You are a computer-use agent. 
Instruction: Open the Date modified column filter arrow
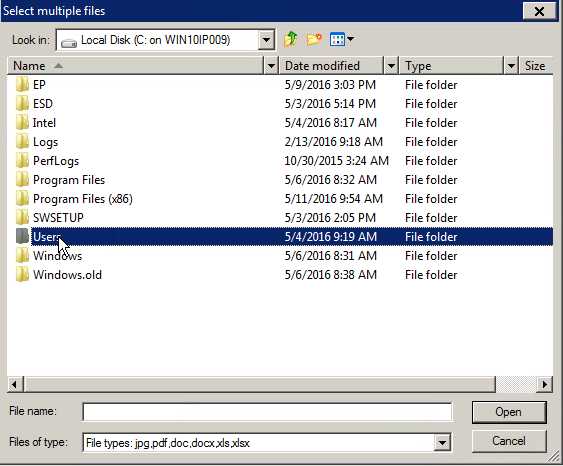[x=391, y=66]
